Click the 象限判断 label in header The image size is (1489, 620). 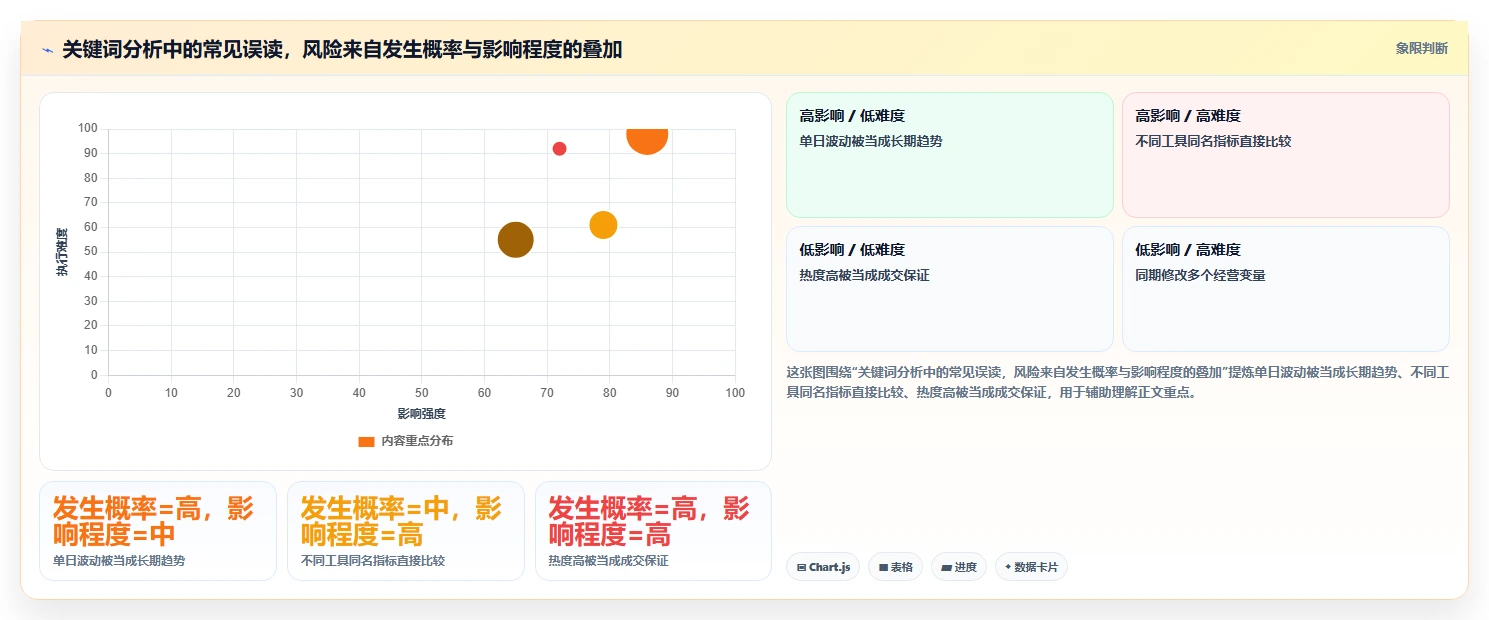pyautogui.click(x=1421, y=49)
